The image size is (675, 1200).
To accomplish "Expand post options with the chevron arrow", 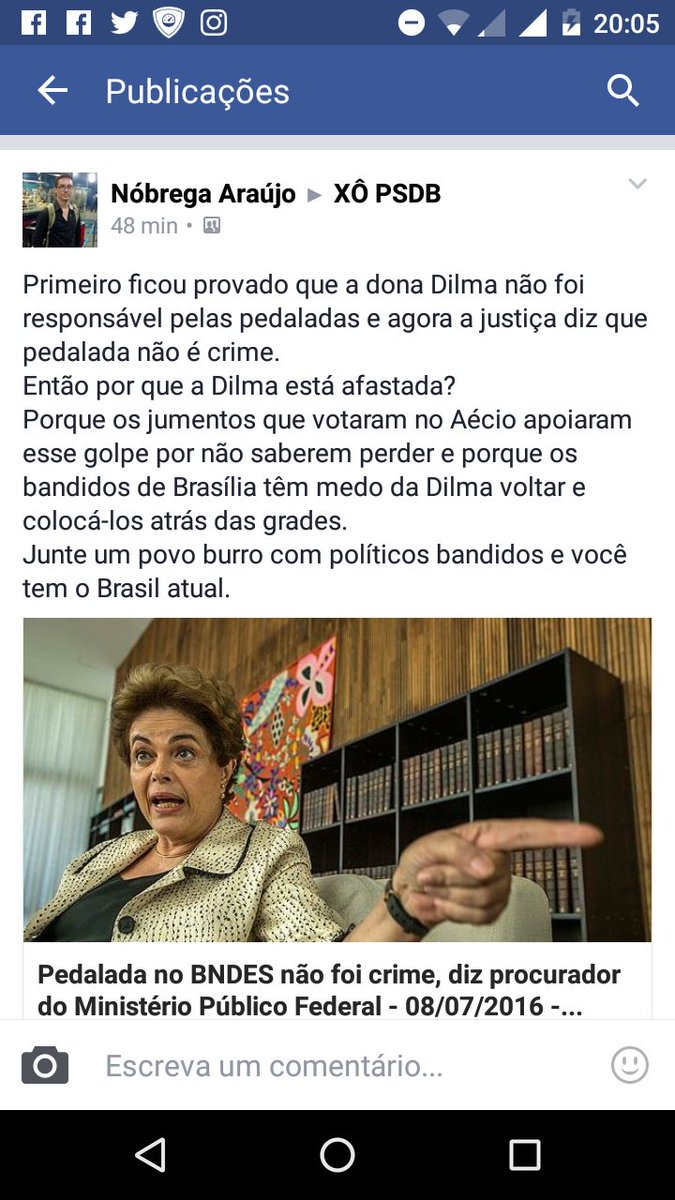I will pos(637,183).
